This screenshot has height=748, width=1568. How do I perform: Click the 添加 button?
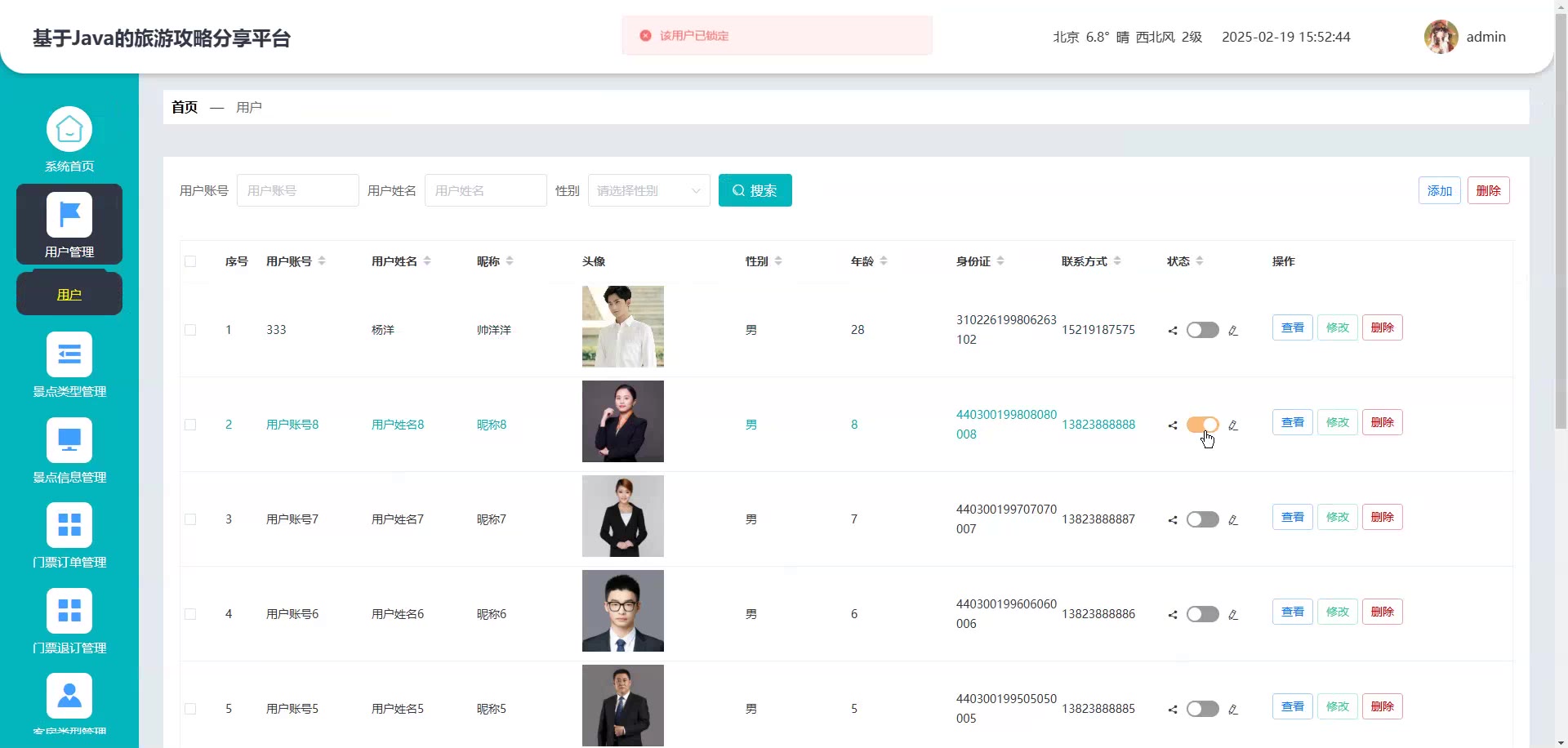(x=1440, y=190)
